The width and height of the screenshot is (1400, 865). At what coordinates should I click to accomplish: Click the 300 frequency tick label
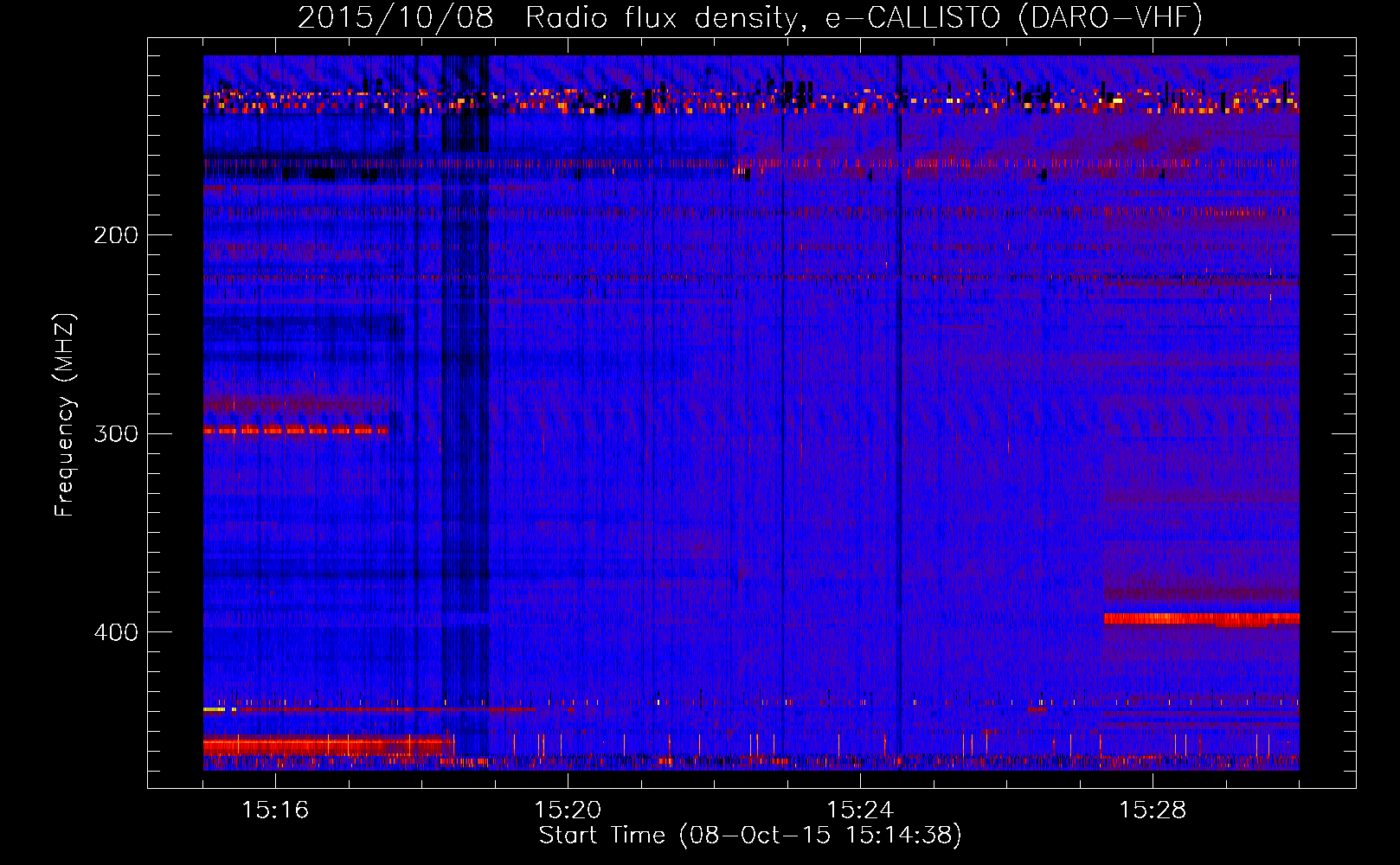point(116,433)
